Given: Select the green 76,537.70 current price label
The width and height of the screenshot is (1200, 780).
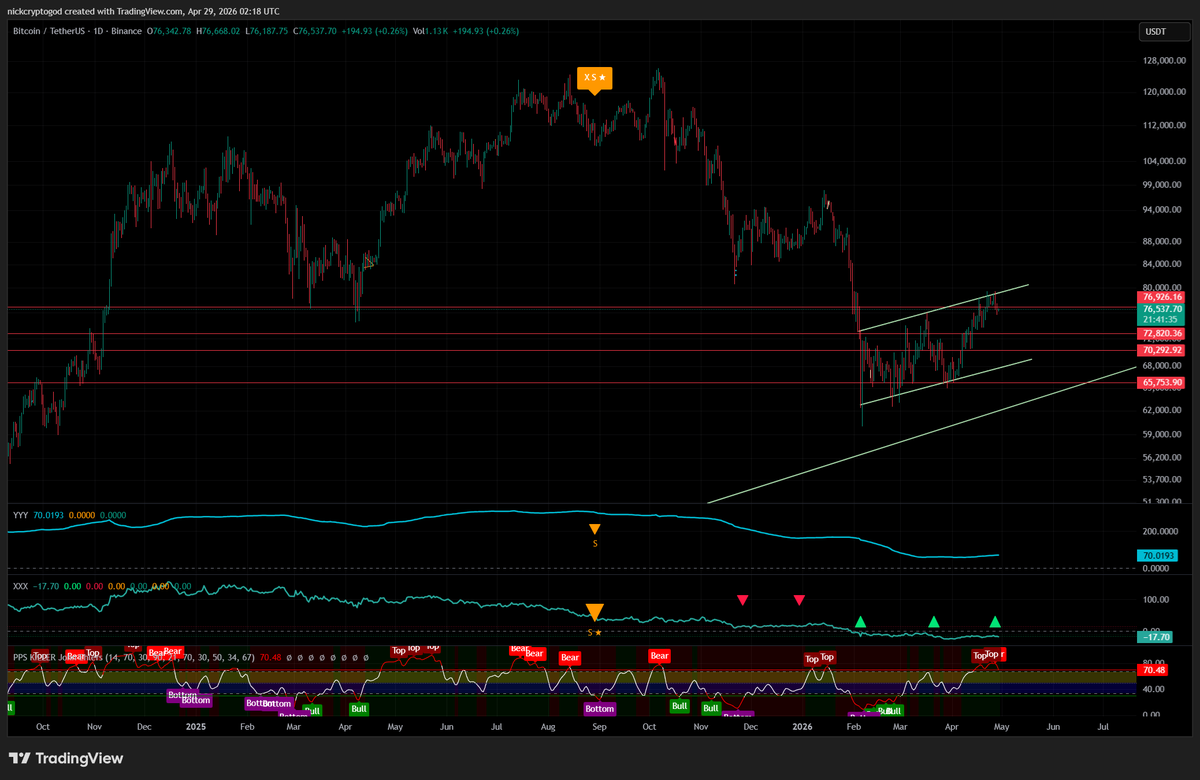Looking at the screenshot, I should [x=1161, y=309].
